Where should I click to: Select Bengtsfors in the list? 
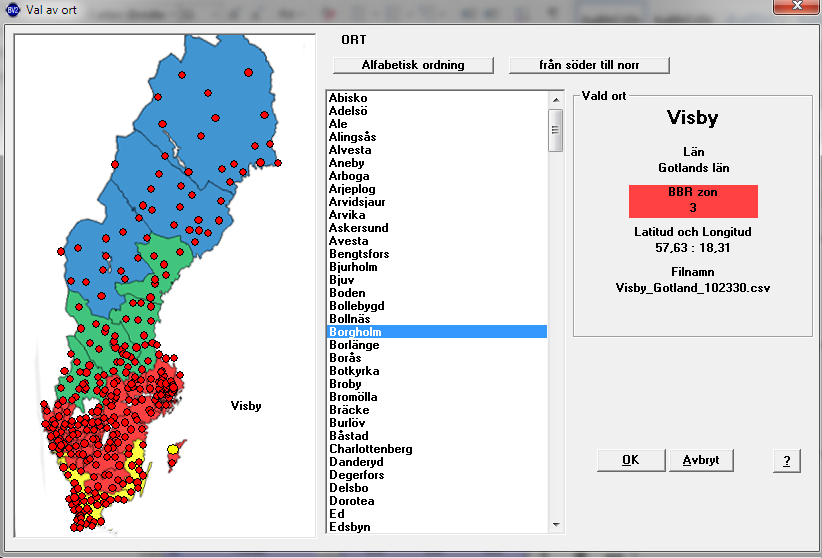(437, 254)
